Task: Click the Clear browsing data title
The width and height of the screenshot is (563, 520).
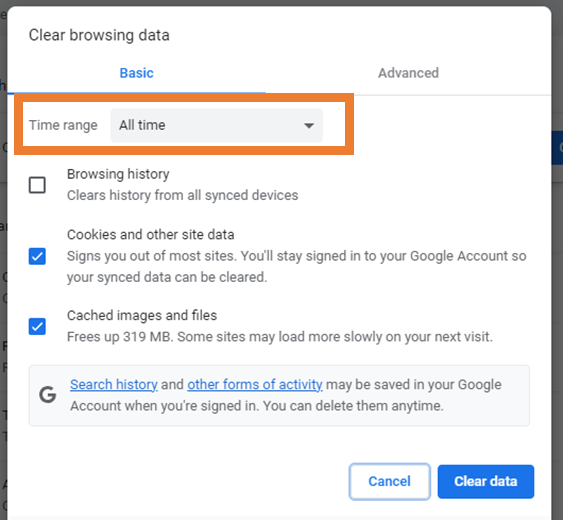Action: tap(99, 35)
